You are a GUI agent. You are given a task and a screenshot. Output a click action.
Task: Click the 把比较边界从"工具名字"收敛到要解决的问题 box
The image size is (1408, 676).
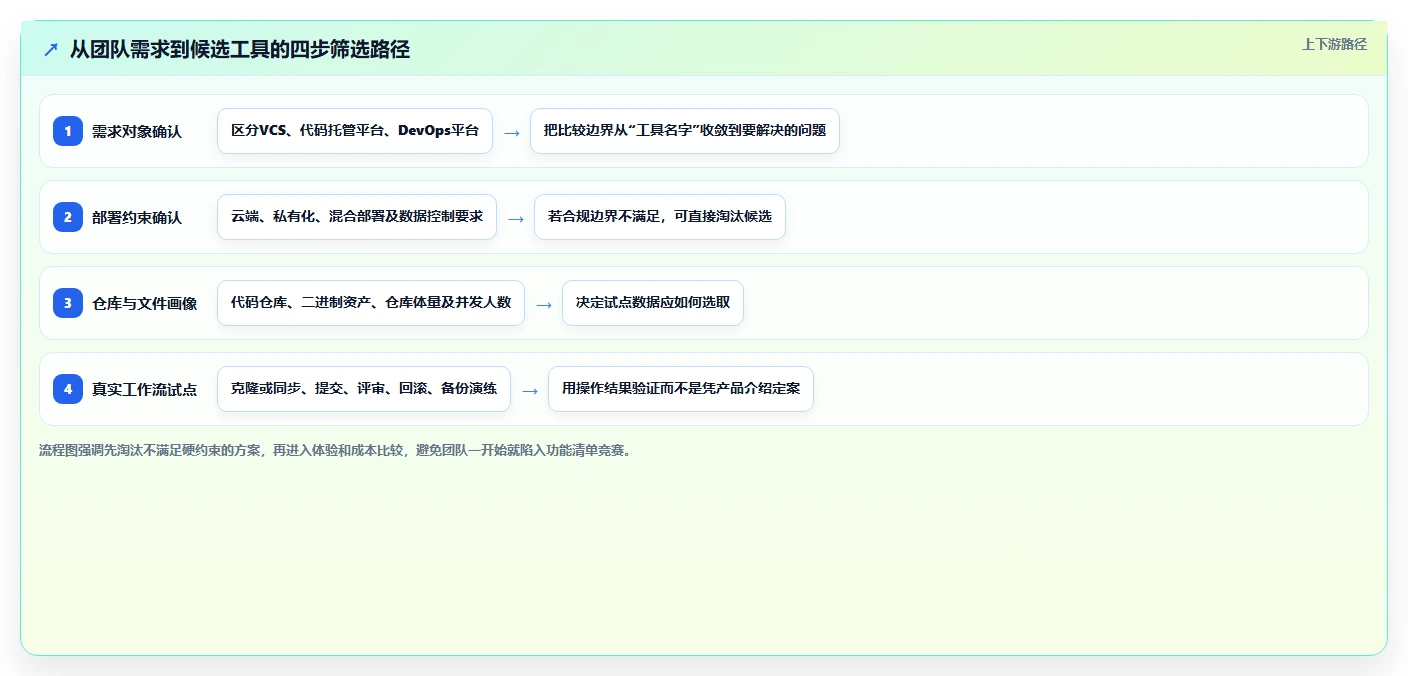tap(685, 131)
